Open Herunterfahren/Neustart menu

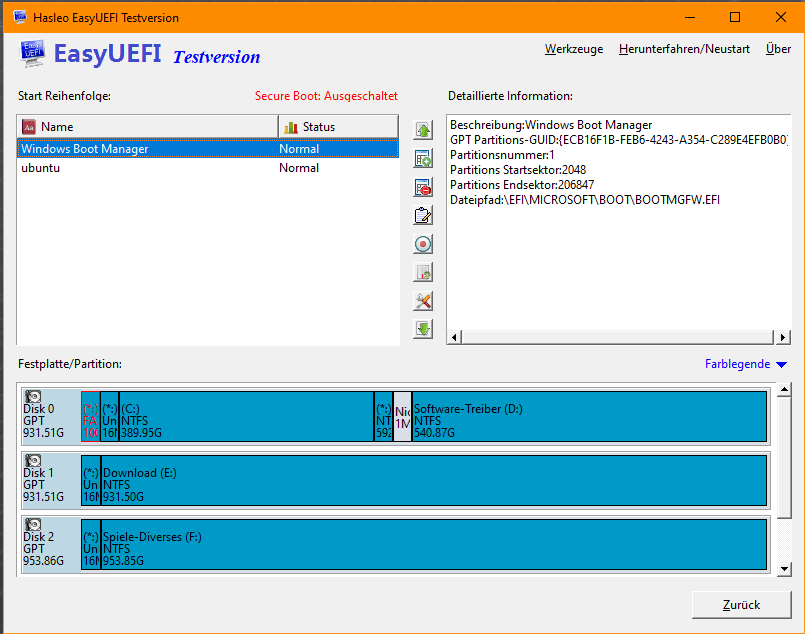tap(684, 49)
